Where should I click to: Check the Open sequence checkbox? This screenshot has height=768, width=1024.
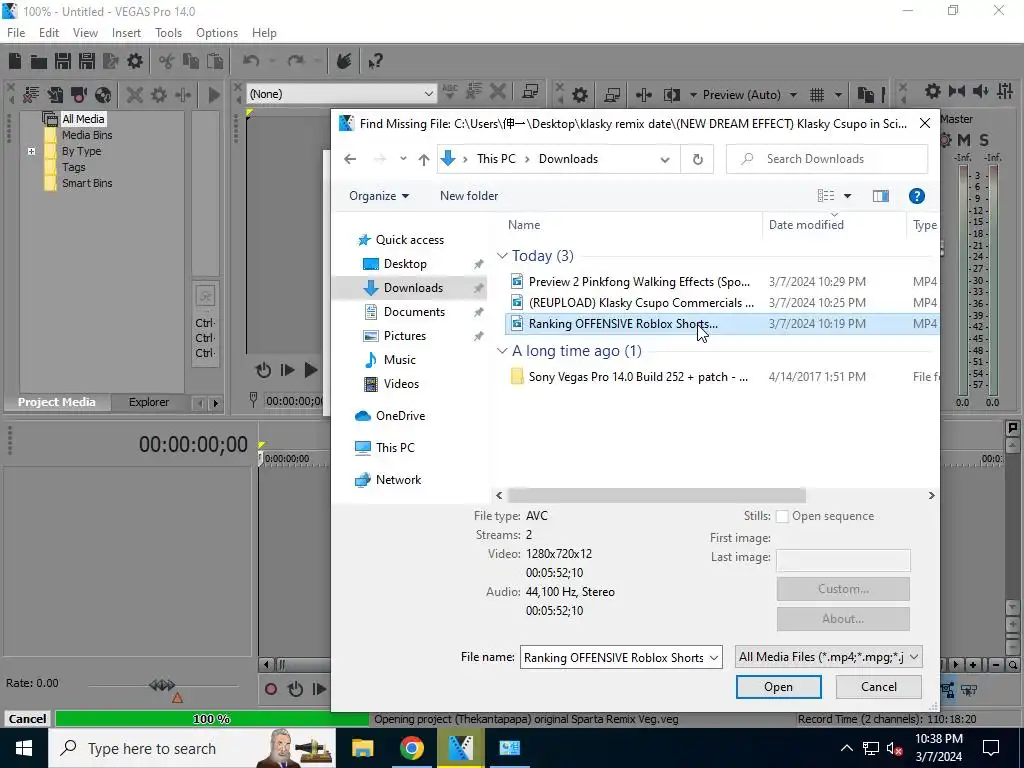[782, 517]
